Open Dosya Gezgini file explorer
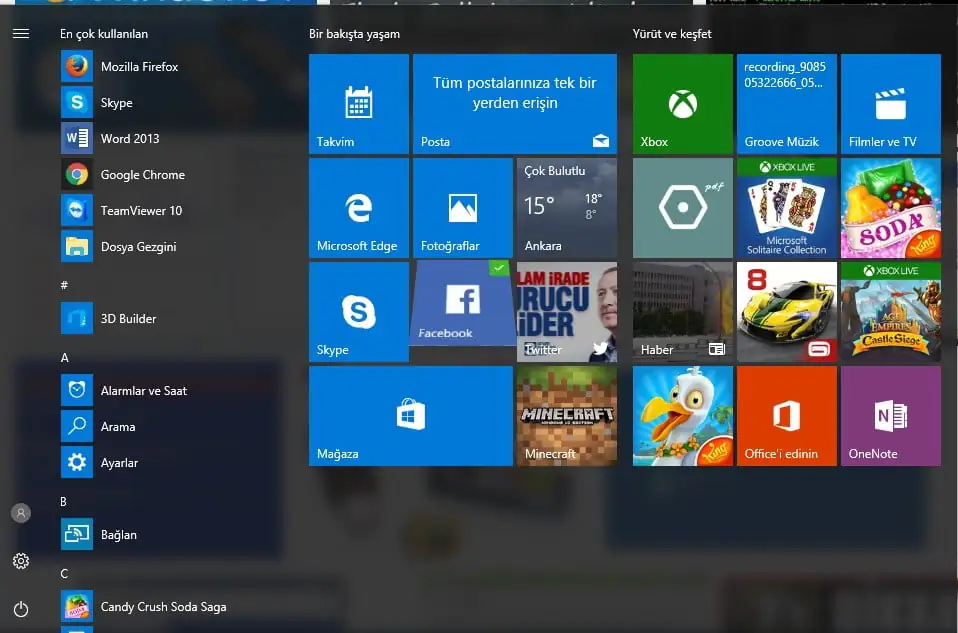 (x=138, y=247)
